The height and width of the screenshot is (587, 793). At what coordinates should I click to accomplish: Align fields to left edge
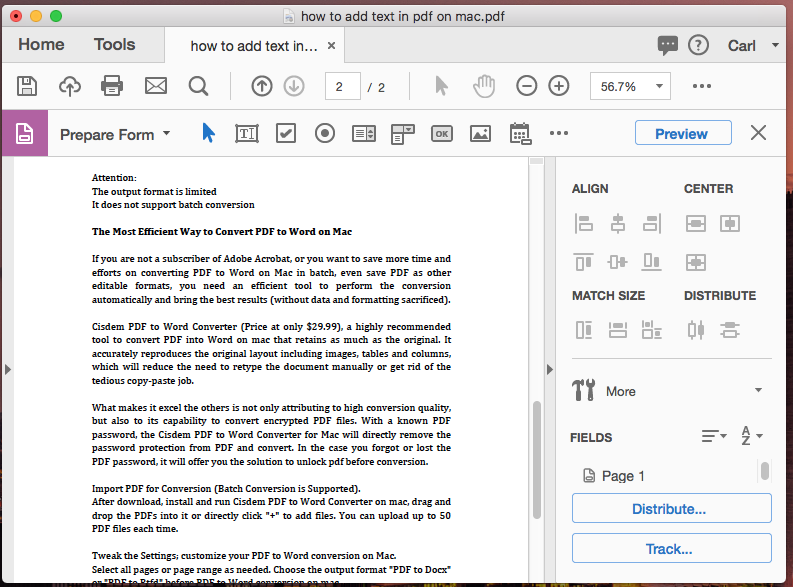[584, 223]
